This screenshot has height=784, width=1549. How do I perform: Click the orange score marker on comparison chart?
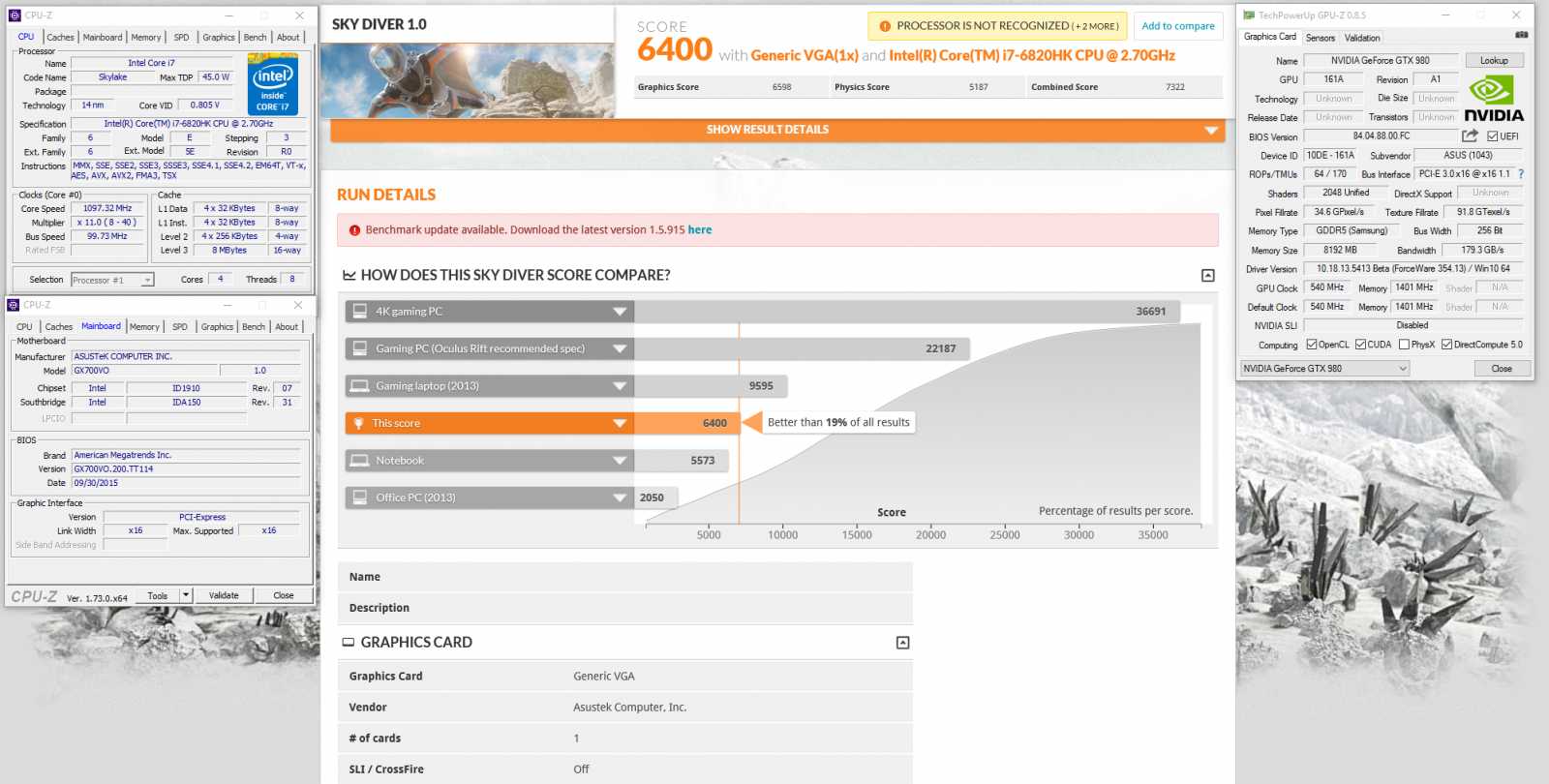[751, 423]
